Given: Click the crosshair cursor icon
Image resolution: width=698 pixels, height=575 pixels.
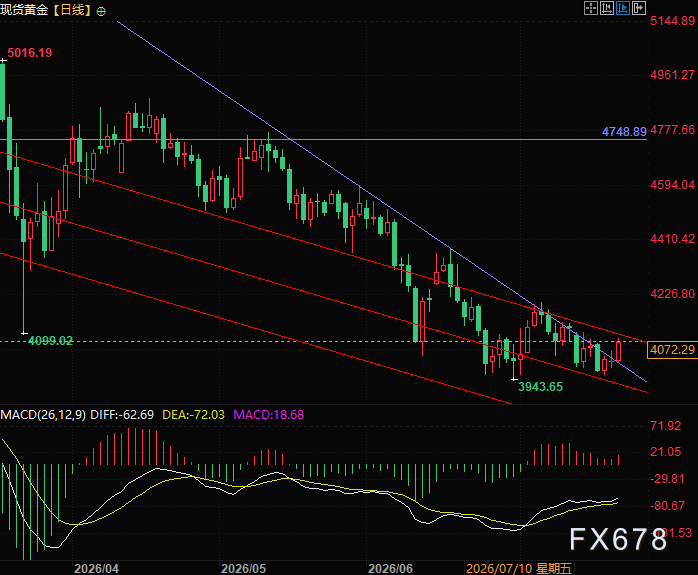Looking at the screenshot, I should 591,8.
